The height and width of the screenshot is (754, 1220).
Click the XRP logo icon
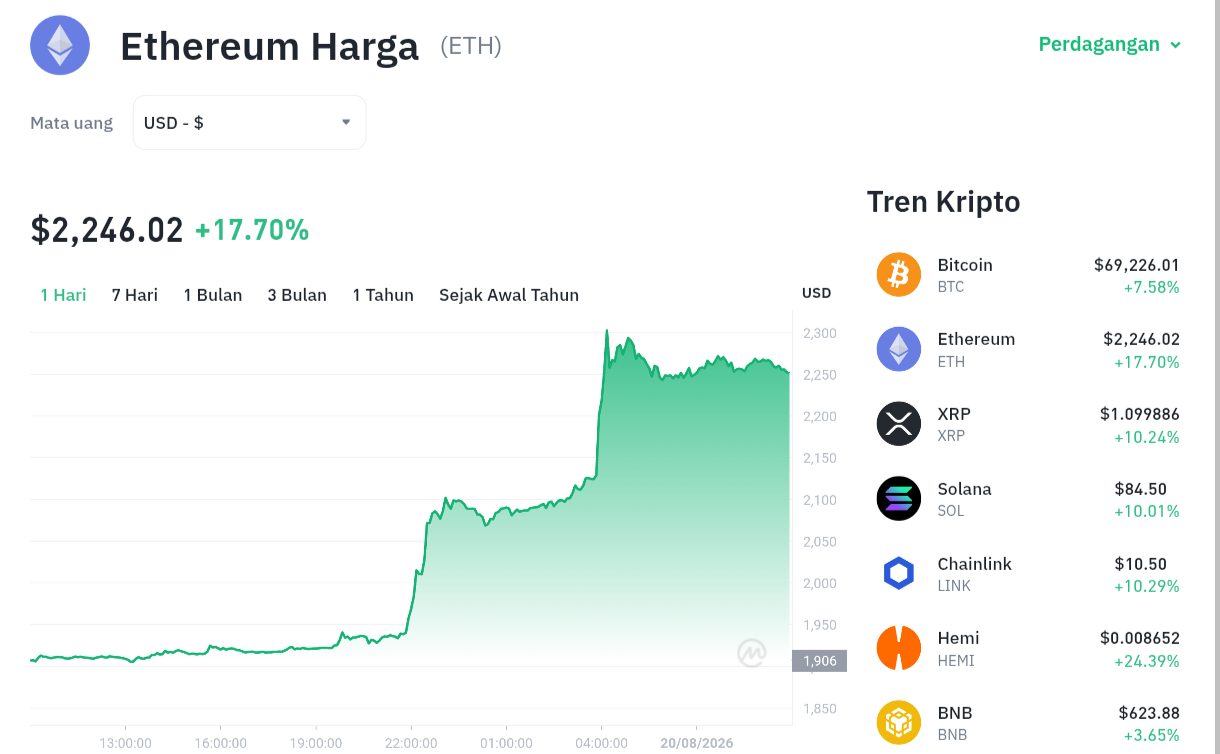pyautogui.click(x=899, y=424)
